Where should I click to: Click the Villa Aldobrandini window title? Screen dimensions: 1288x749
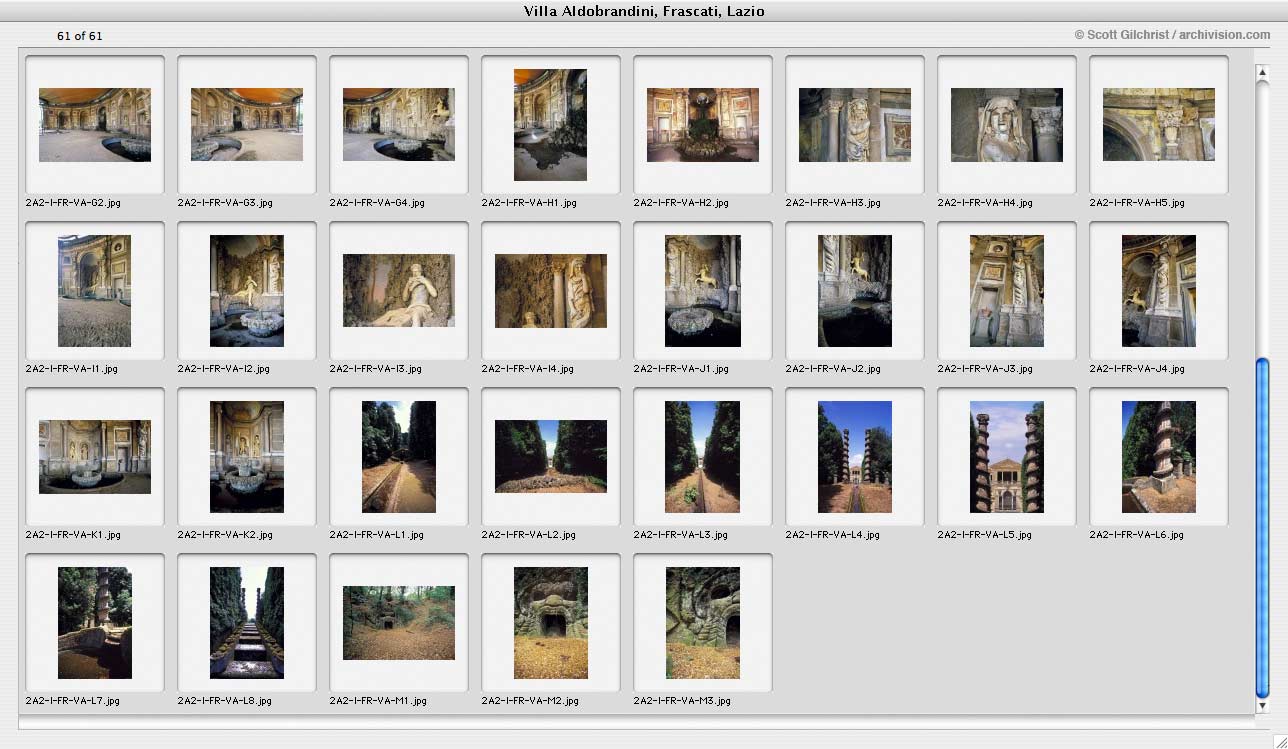point(644,11)
